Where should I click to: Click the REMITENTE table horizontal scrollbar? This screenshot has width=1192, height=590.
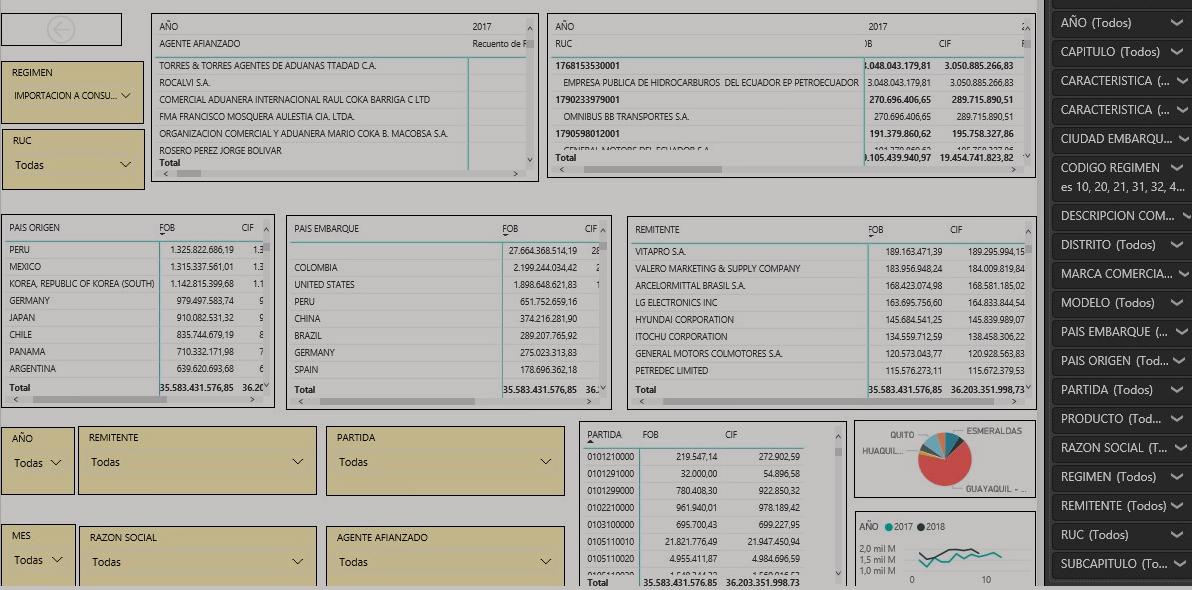[x=829, y=401]
